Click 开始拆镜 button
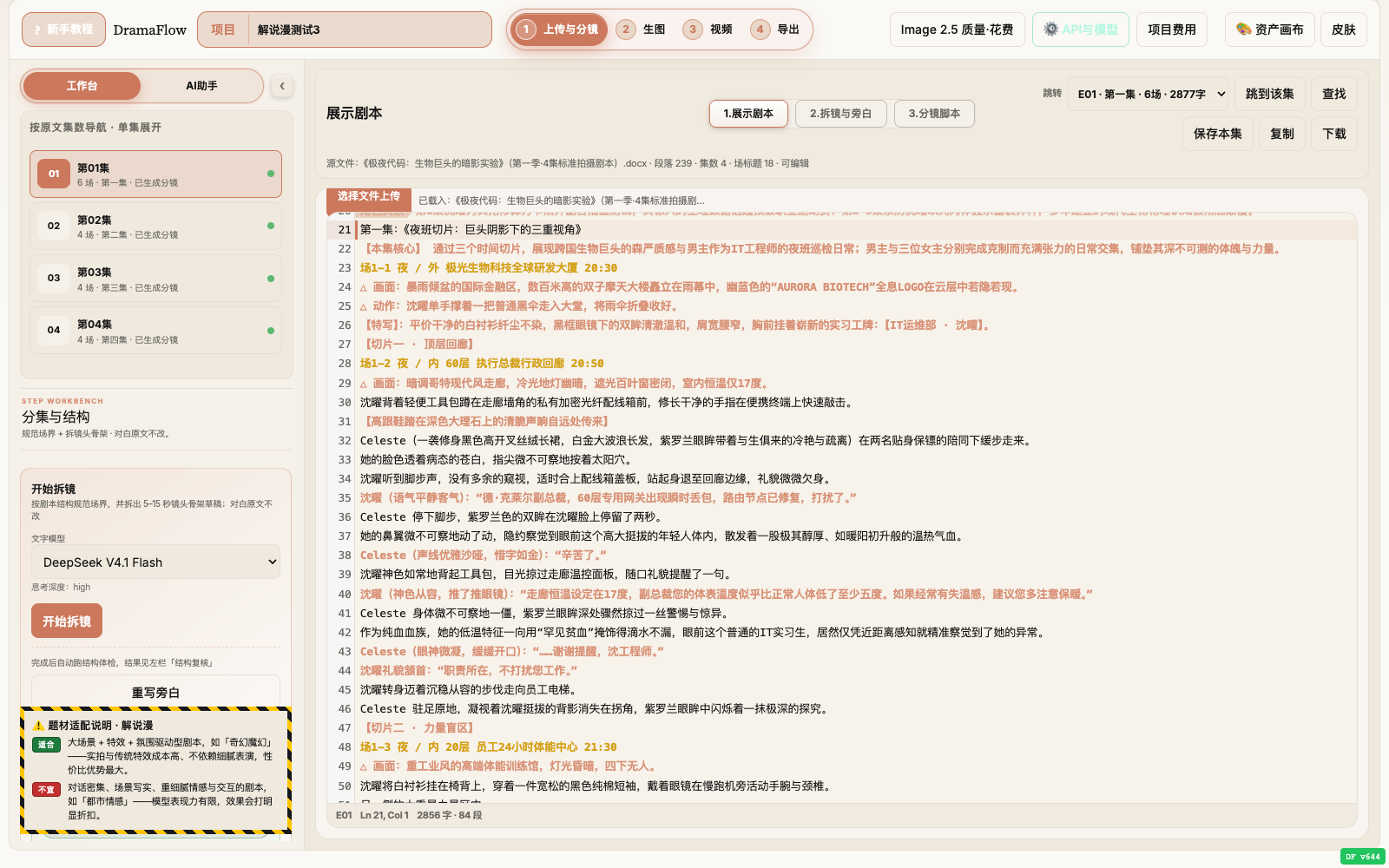The image size is (1389, 868). (x=67, y=621)
